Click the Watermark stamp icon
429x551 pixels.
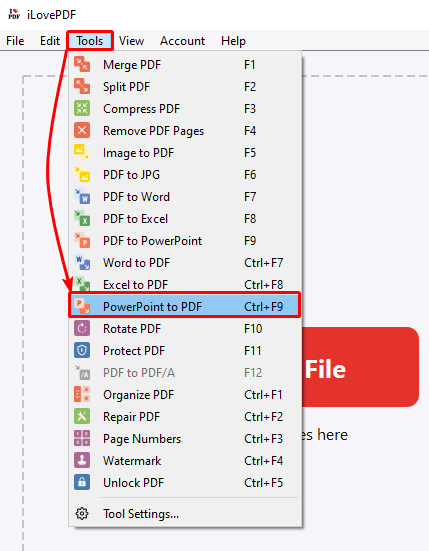82,461
